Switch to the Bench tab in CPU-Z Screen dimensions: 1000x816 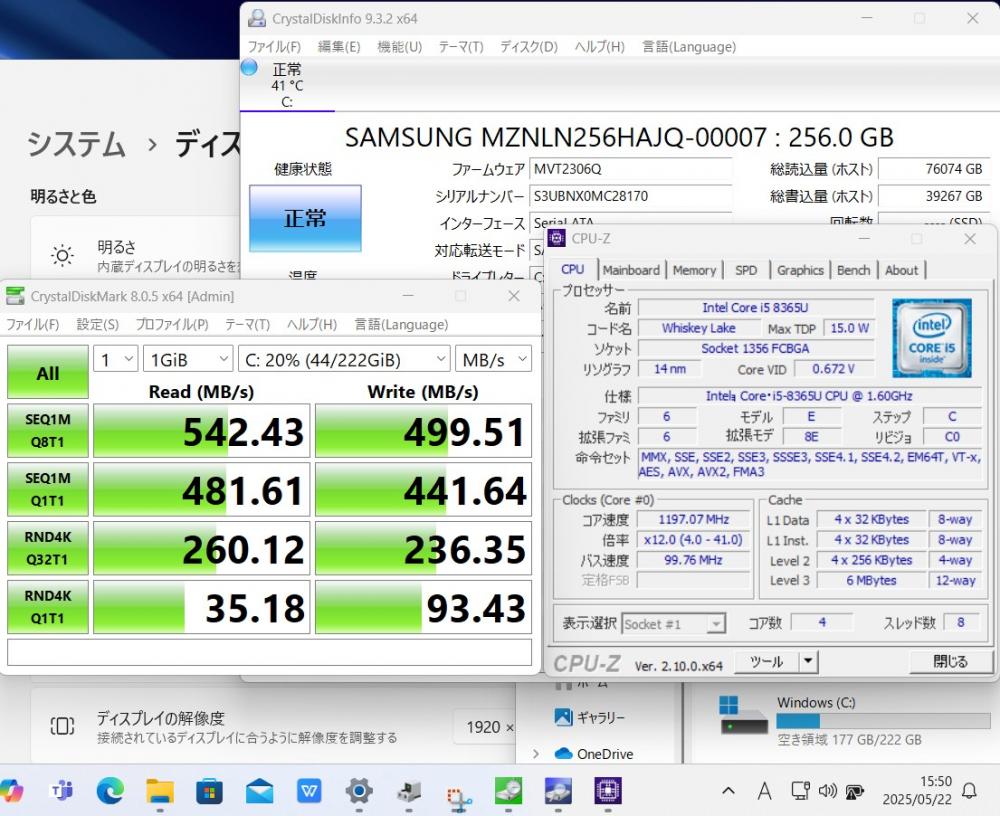(x=853, y=271)
